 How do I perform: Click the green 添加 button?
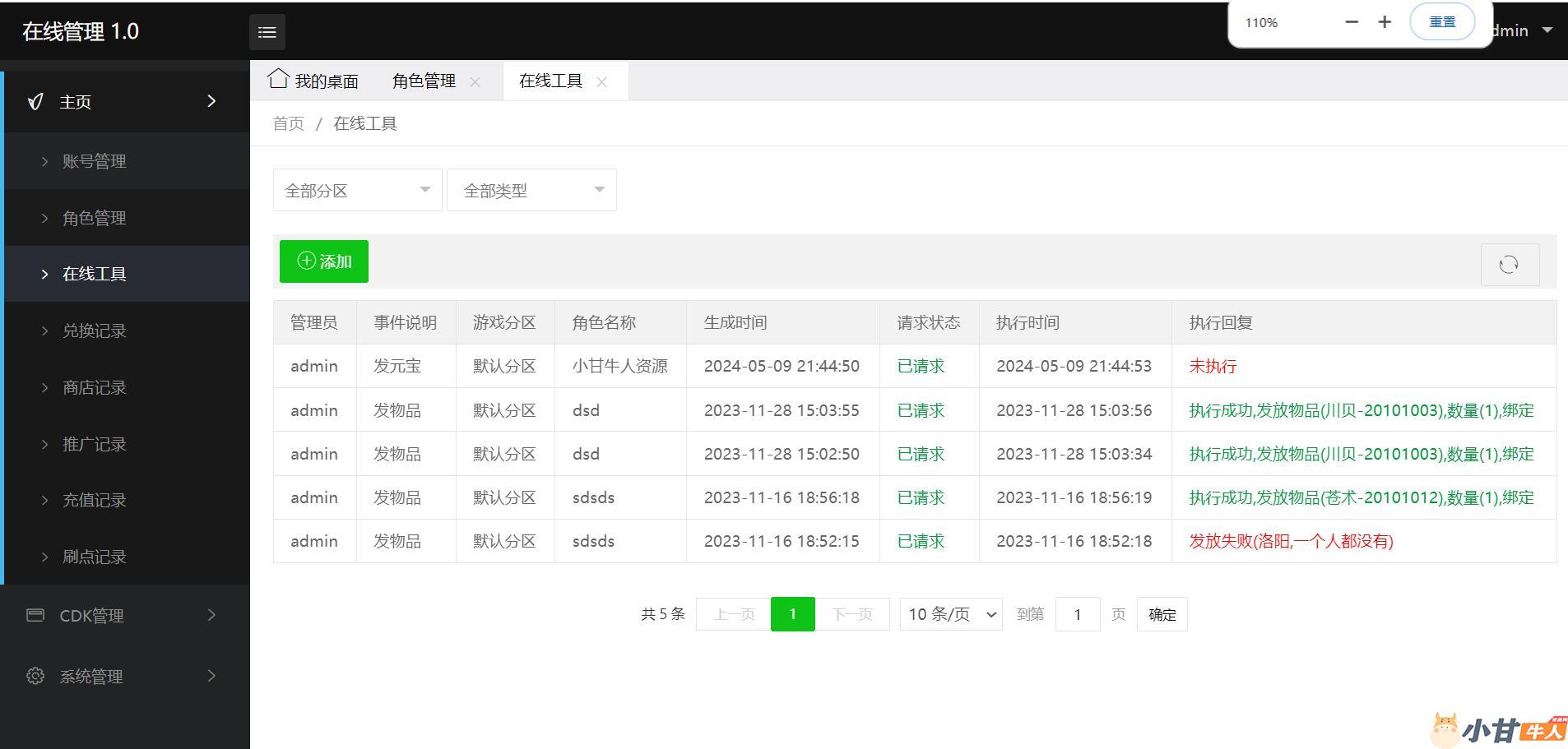pyautogui.click(x=324, y=261)
